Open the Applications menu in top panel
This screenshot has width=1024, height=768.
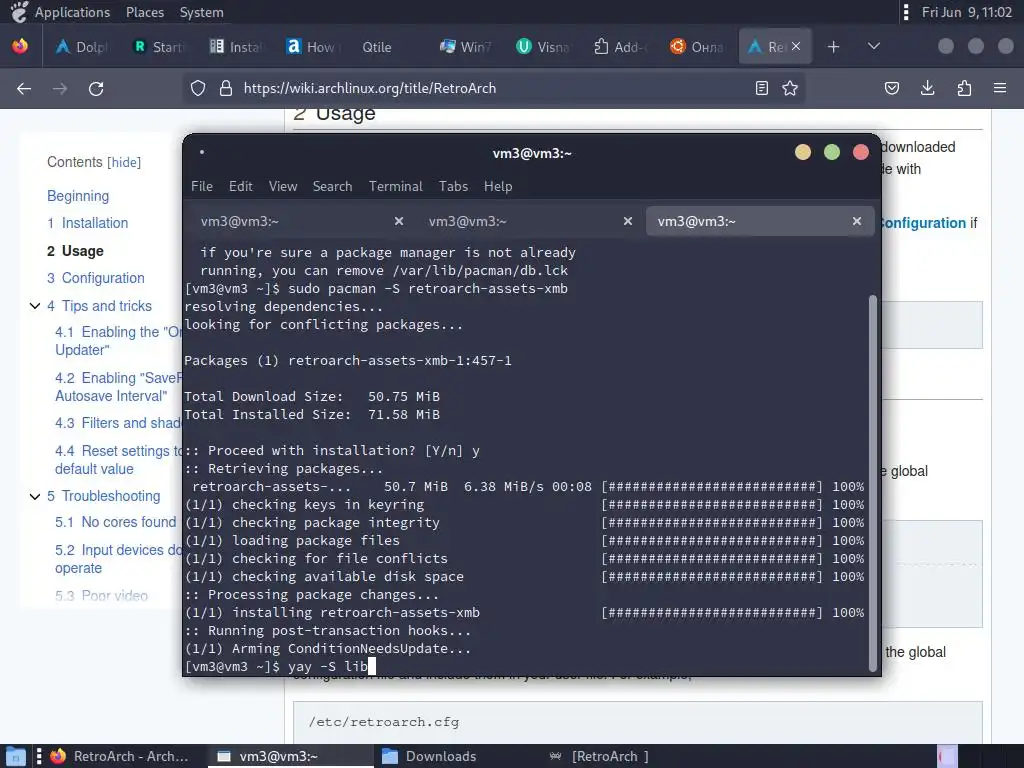tap(72, 12)
